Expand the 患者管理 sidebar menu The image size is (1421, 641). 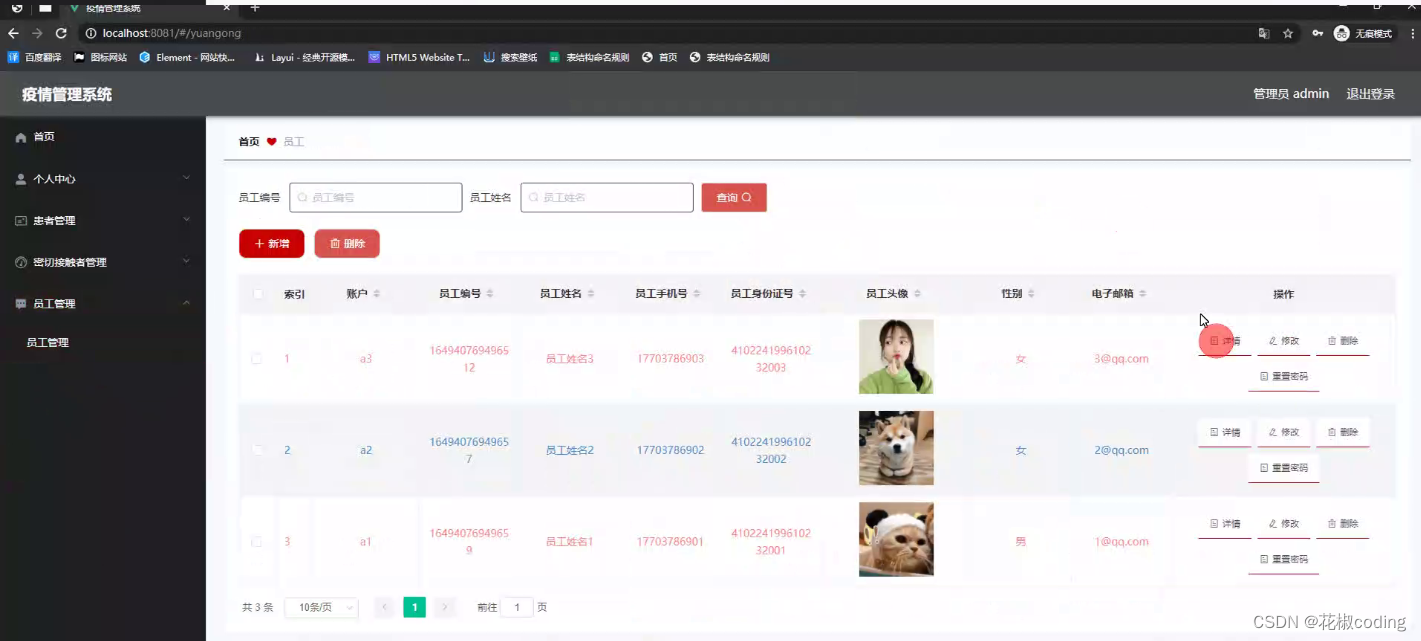(103, 220)
